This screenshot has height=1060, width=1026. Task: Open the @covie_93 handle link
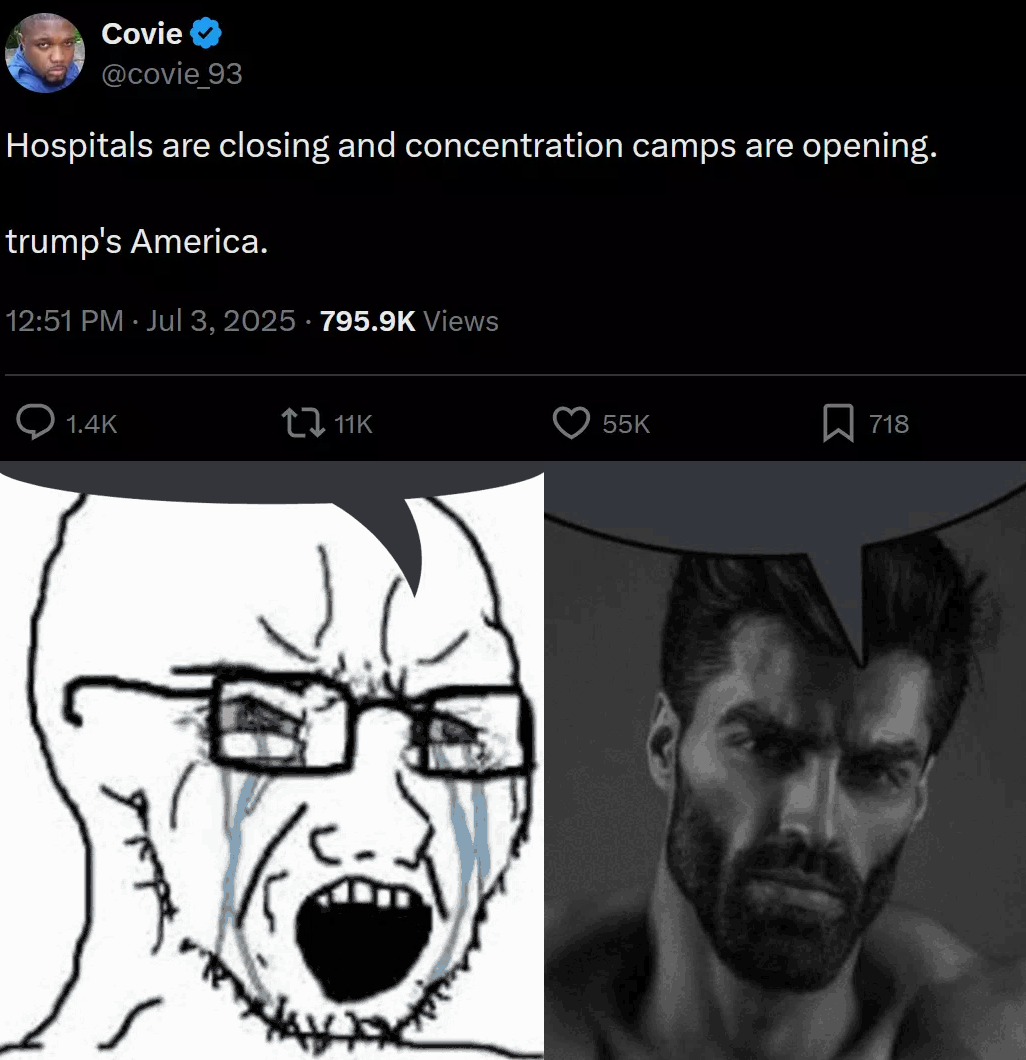[x=172, y=74]
